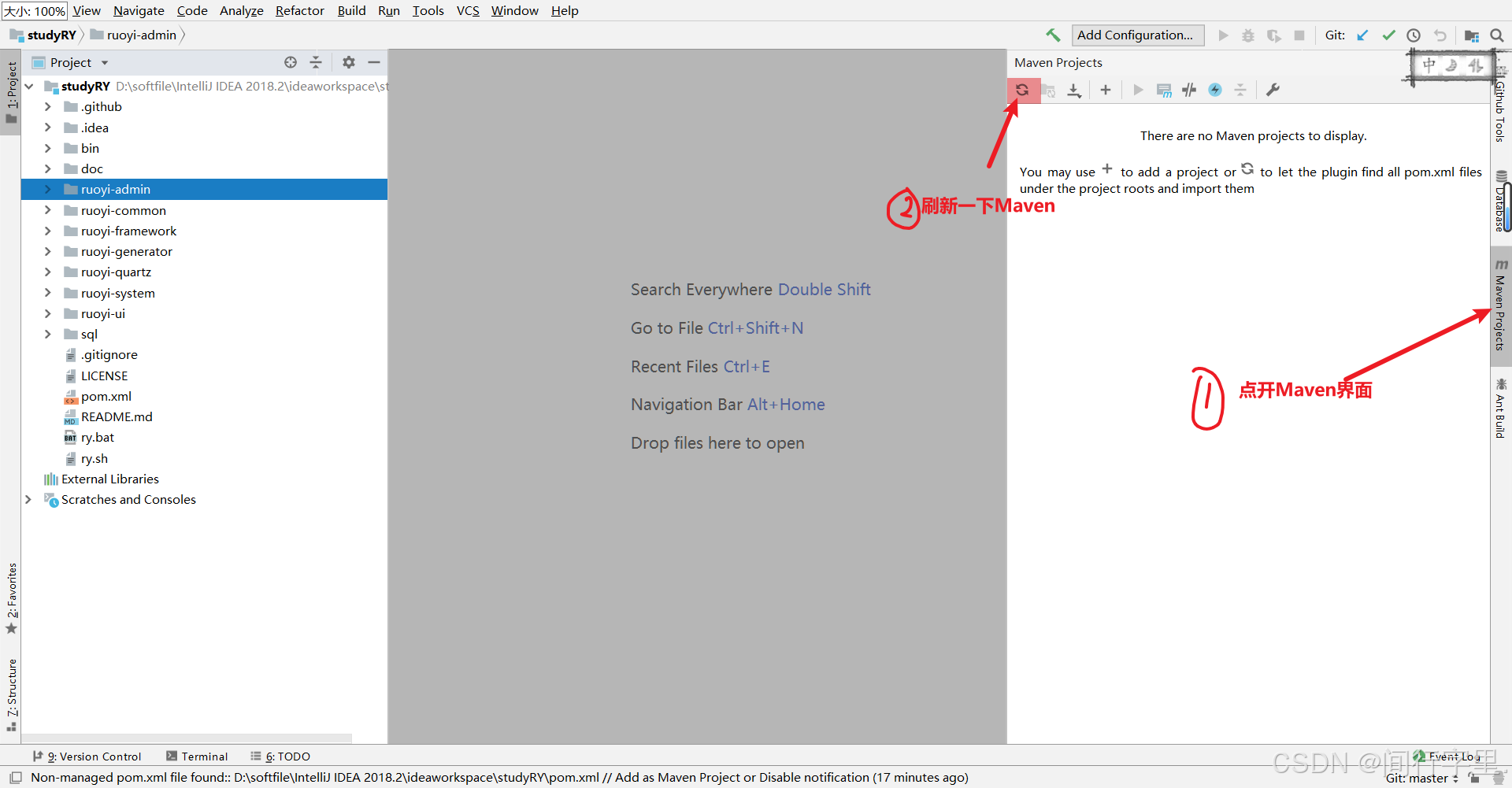Image resolution: width=1512 pixels, height=788 pixels.
Task: Toggle Maven Offline Mode
Action: click(x=1189, y=91)
